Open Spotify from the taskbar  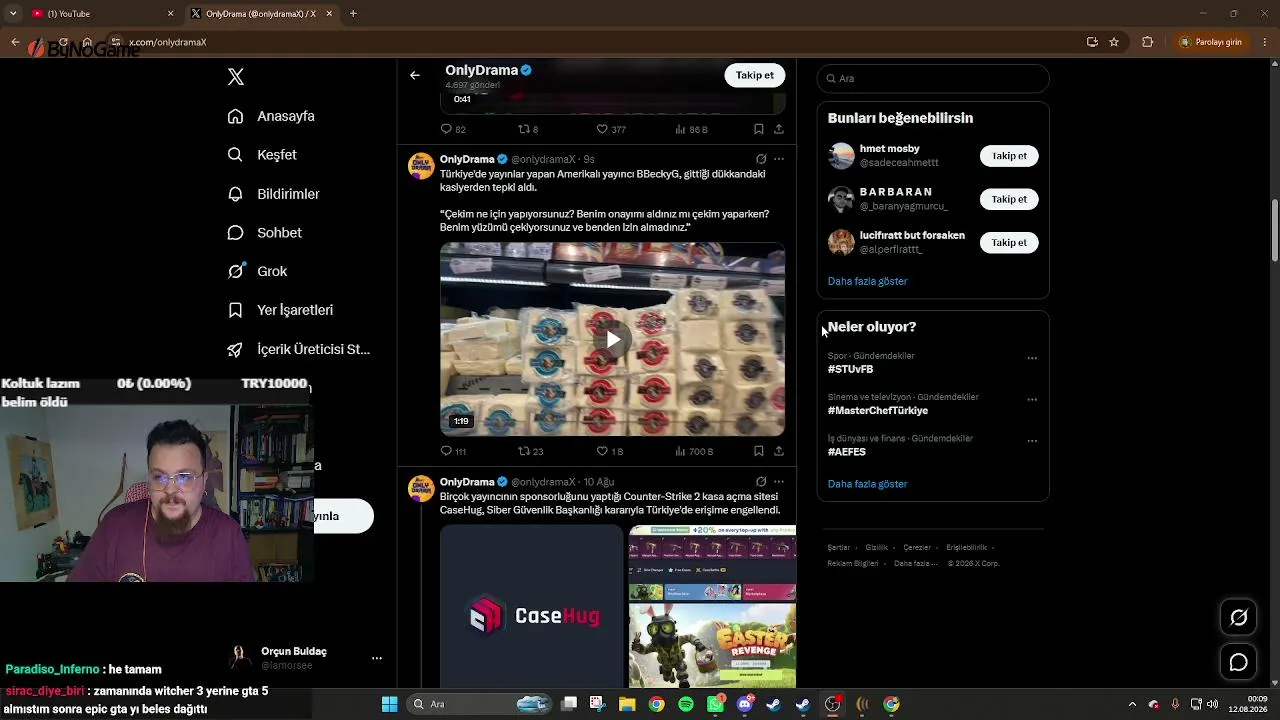point(686,704)
